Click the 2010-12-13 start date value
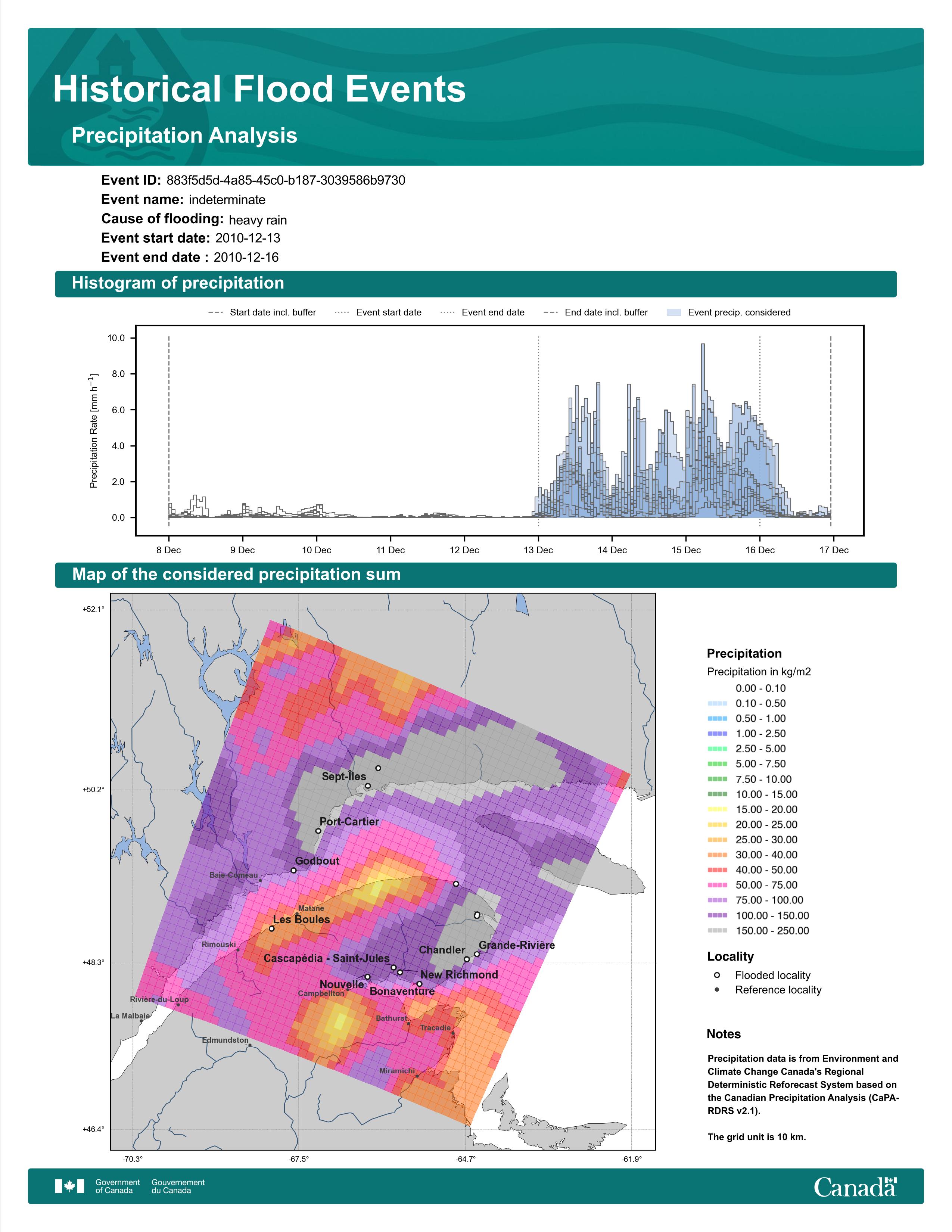This screenshot has height=1232, width=952. [x=248, y=238]
